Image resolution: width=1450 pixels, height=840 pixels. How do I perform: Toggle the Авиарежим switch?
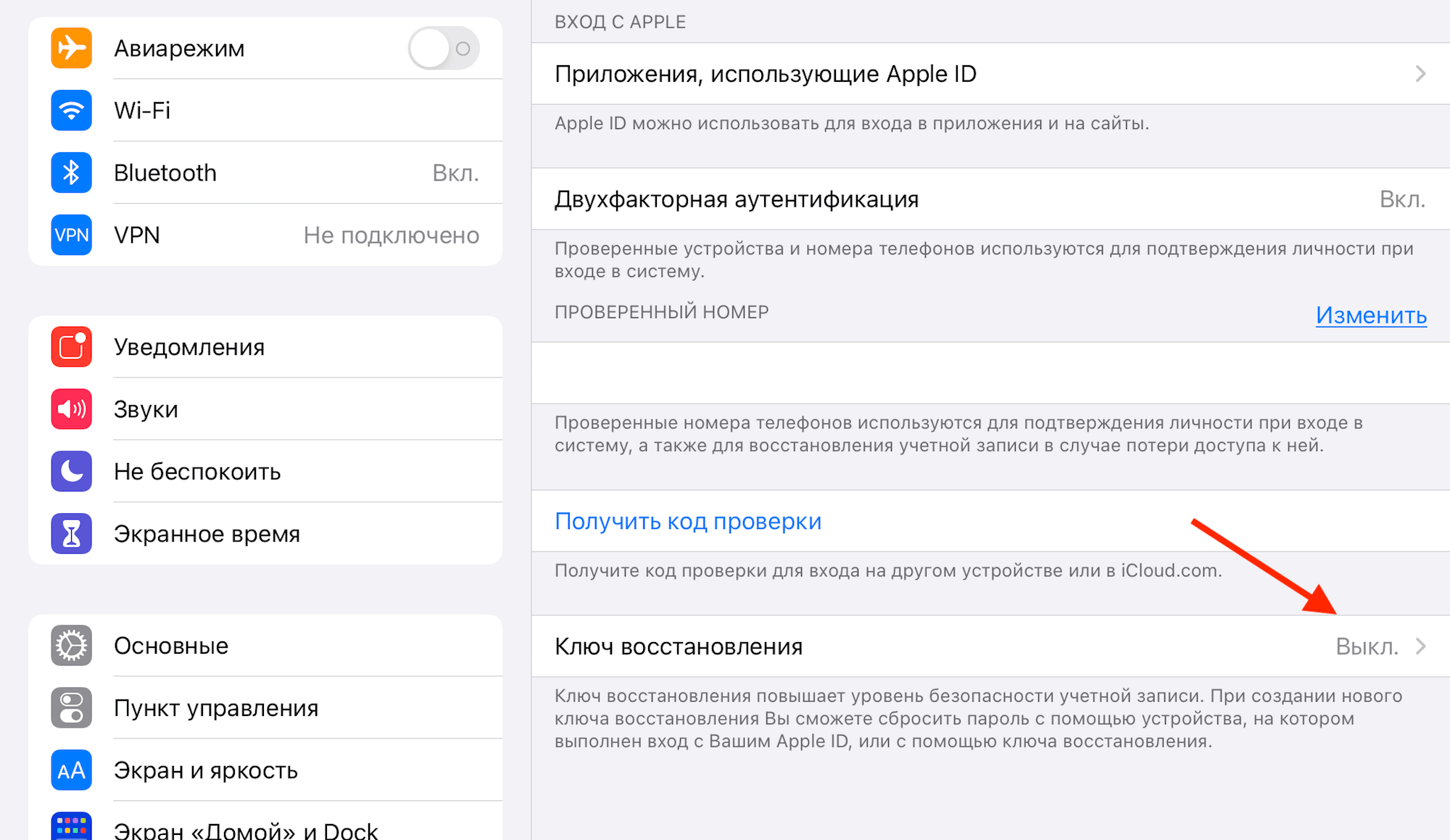point(444,49)
